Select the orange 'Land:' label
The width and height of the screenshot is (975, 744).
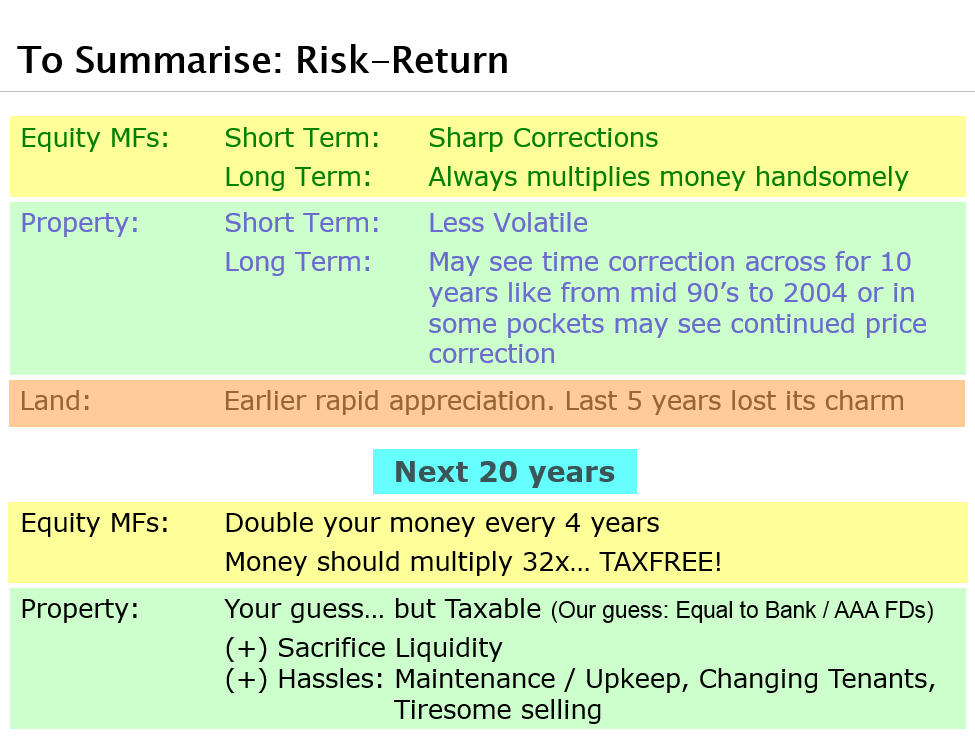[x=55, y=401]
